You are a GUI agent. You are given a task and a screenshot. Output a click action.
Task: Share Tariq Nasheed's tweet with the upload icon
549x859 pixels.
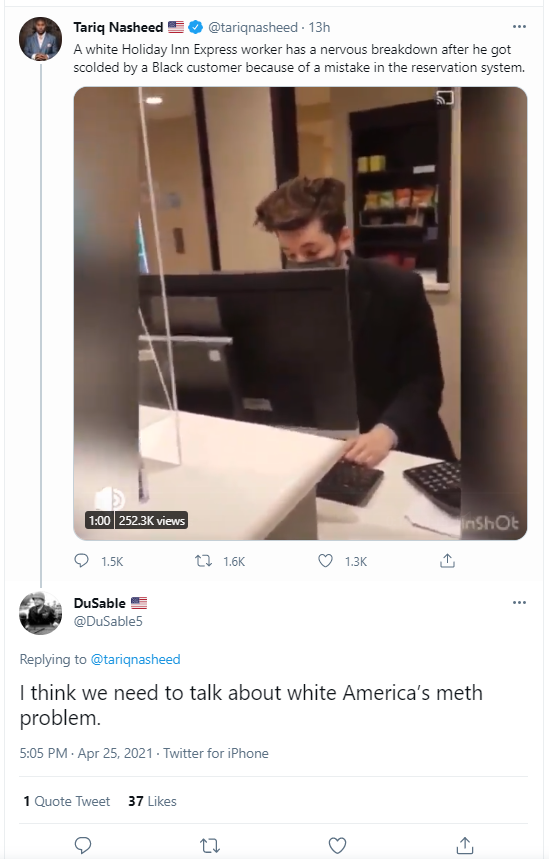[x=447, y=560]
